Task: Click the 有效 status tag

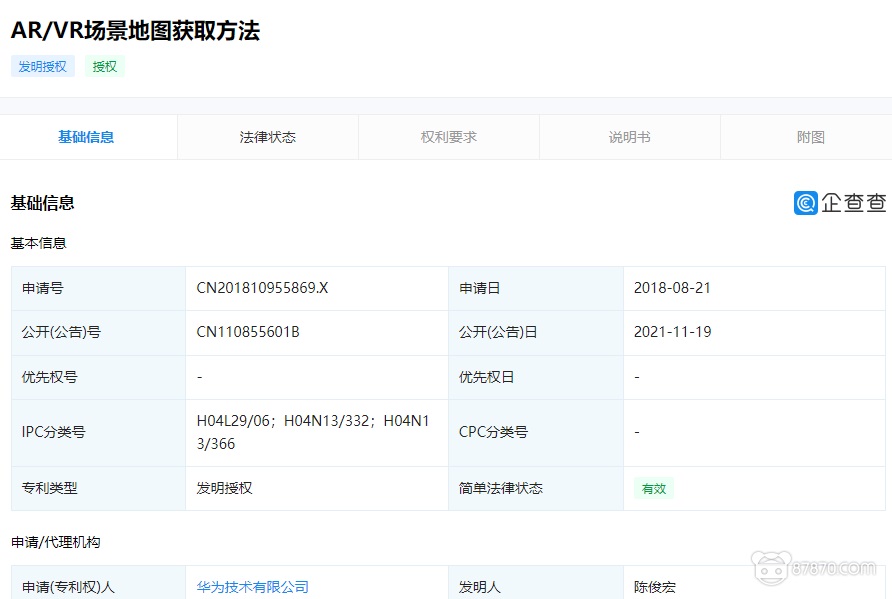Action: [653, 488]
